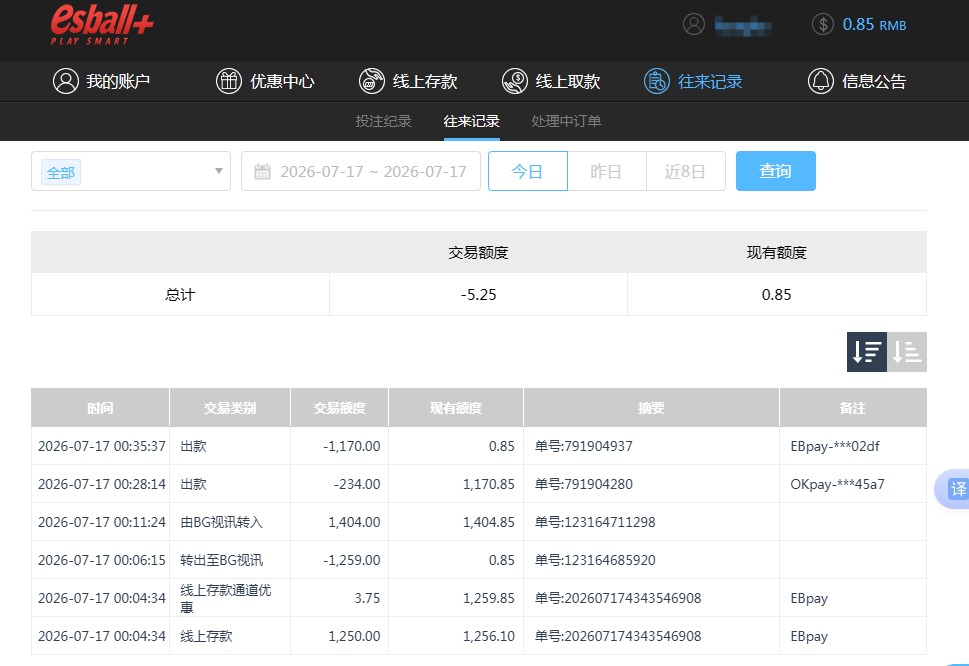Click remark EBpay-***02df
969x666 pixels.
click(835, 446)
